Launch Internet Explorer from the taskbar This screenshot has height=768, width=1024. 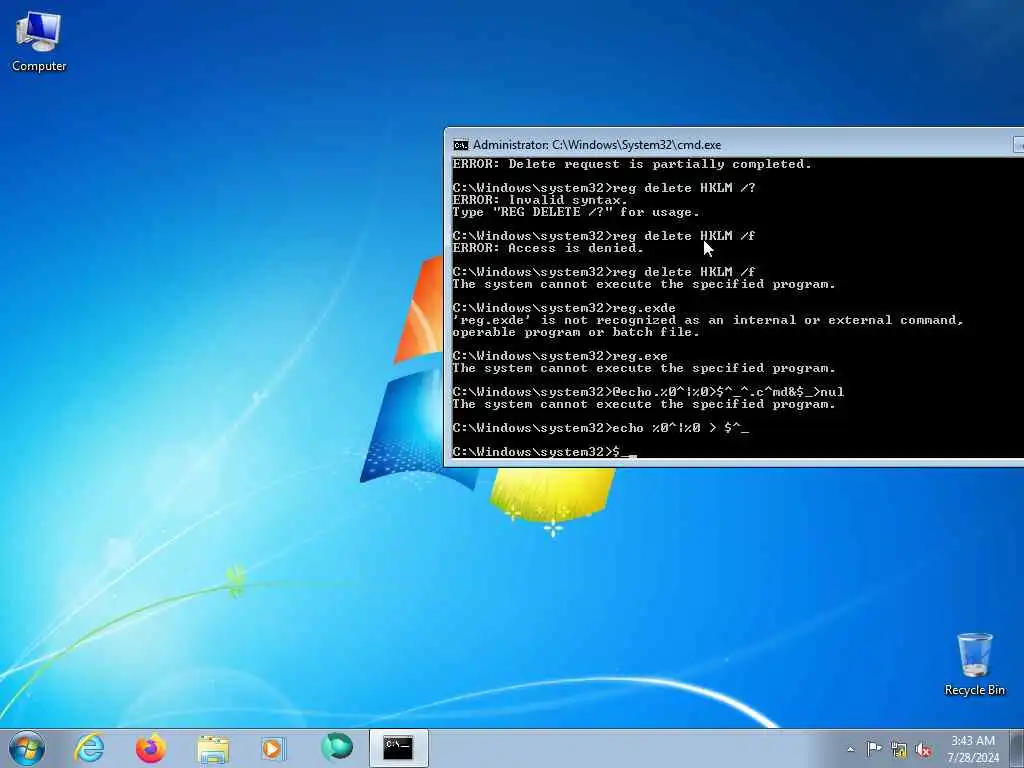89,748
